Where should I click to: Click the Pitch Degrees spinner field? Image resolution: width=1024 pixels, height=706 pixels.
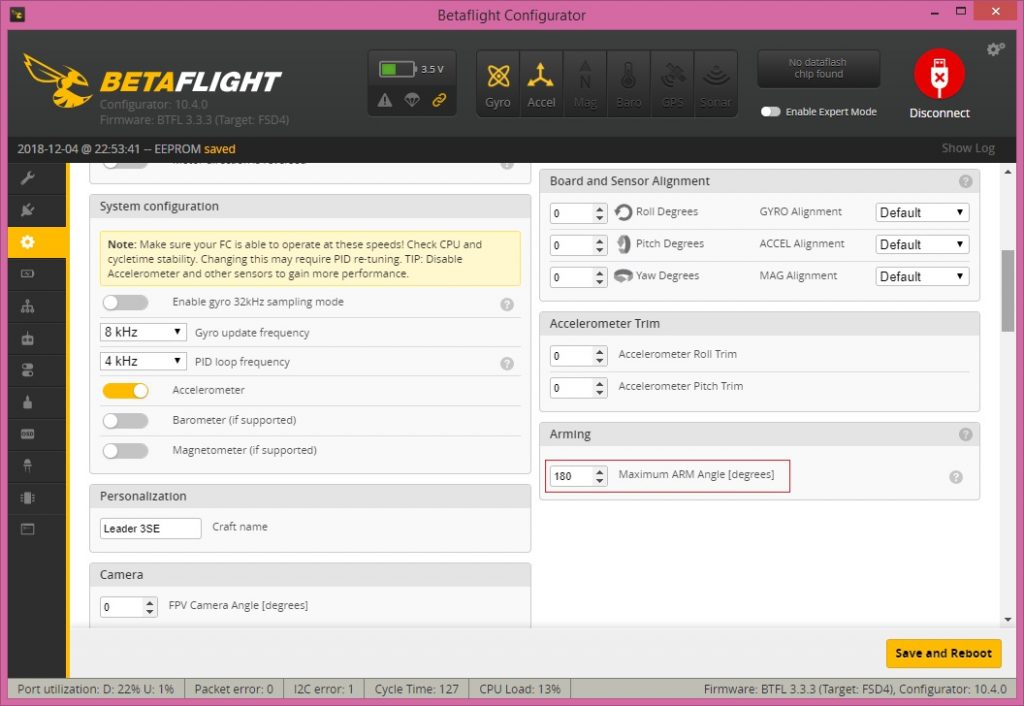coord(579,245)
